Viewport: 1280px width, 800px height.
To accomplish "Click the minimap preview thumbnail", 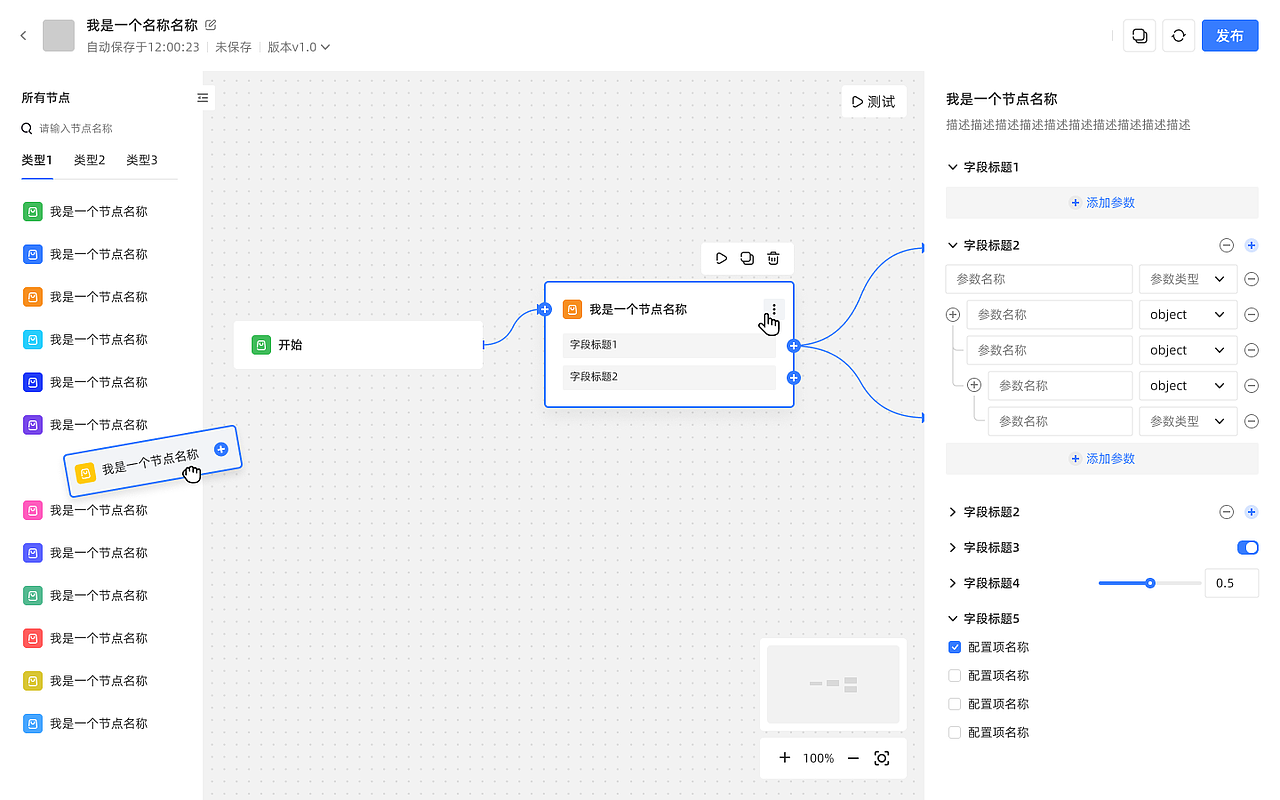I will [833, 684].
